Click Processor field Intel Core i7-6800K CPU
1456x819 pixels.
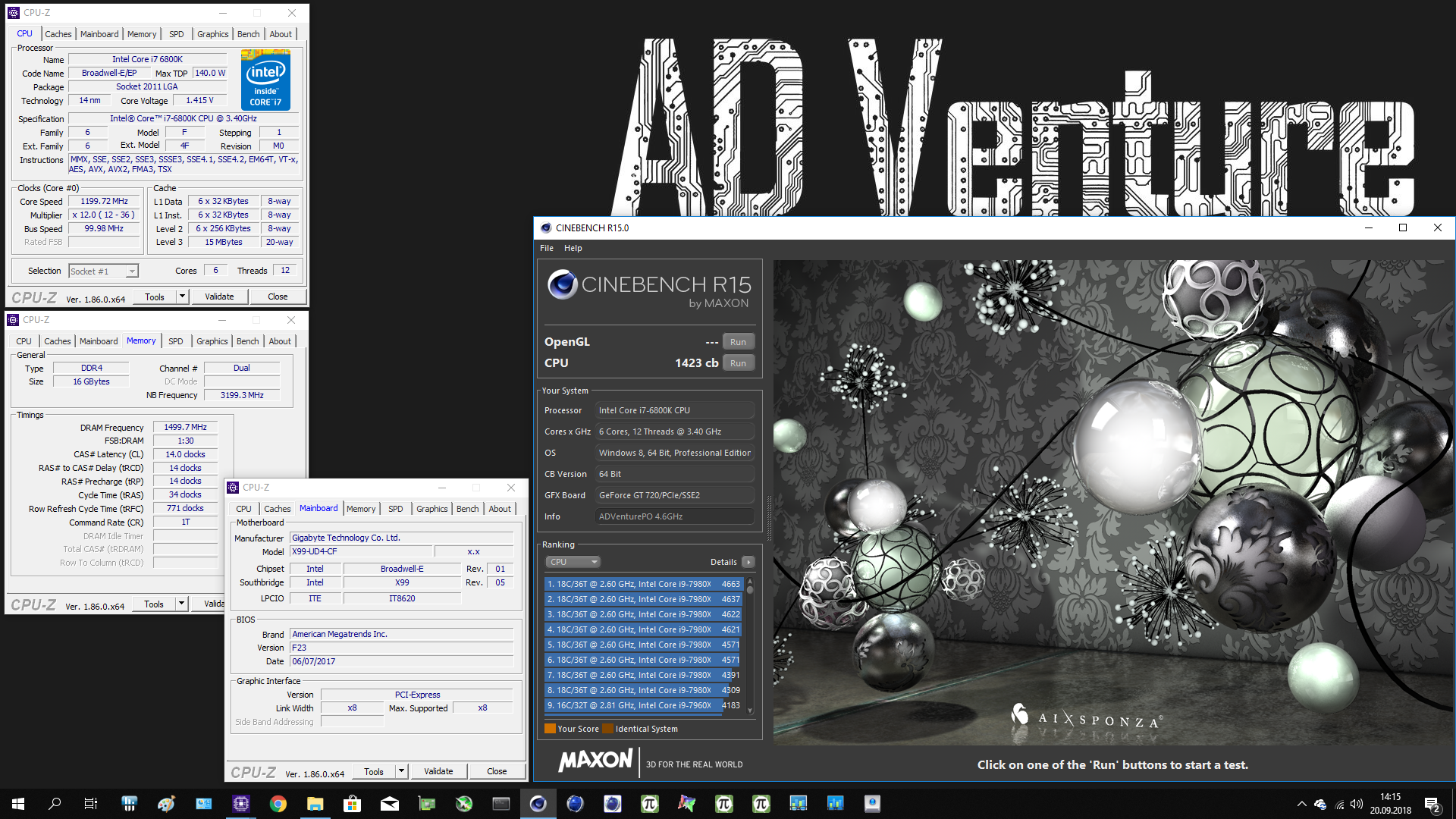point(674,410)
